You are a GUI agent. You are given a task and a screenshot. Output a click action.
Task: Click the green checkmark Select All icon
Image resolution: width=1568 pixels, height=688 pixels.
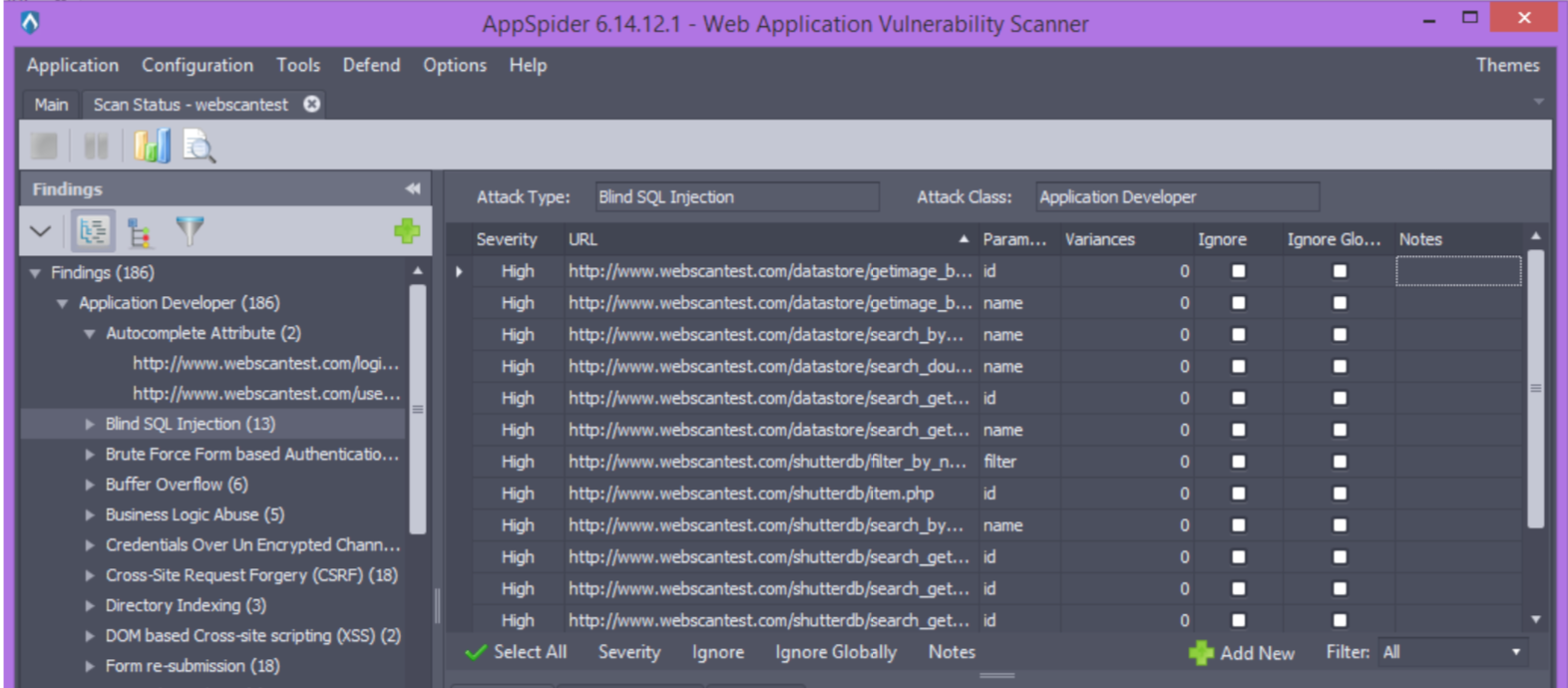point(476,652)
